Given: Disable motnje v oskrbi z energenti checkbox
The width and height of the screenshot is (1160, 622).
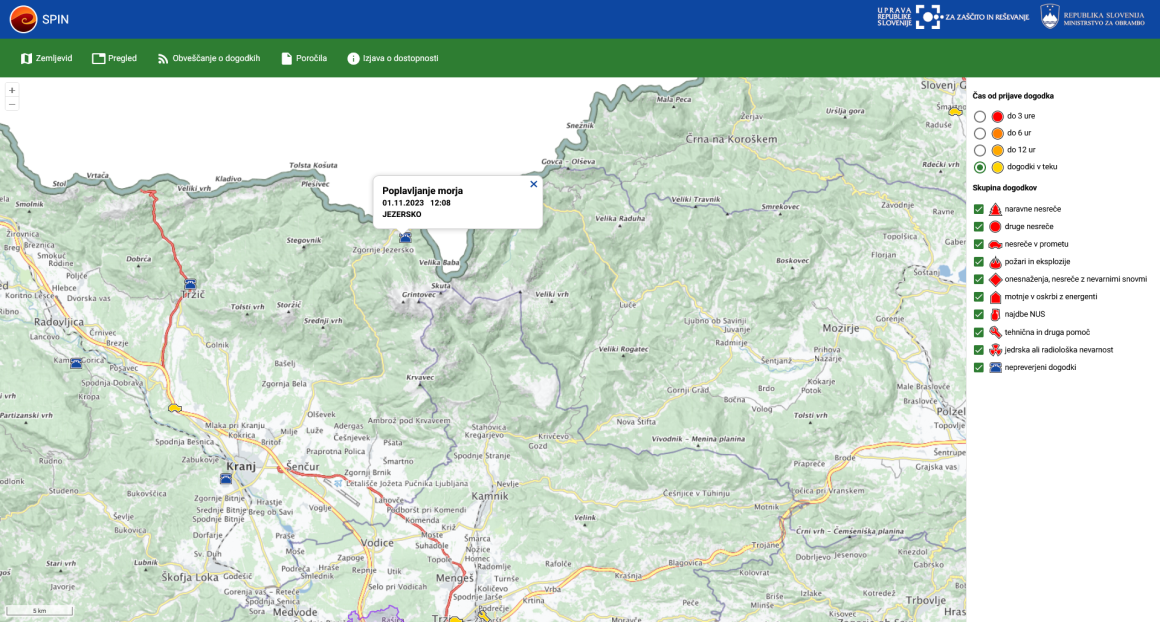Looking at the screenshot, I should pyautogui.click(x=979, y=297).
